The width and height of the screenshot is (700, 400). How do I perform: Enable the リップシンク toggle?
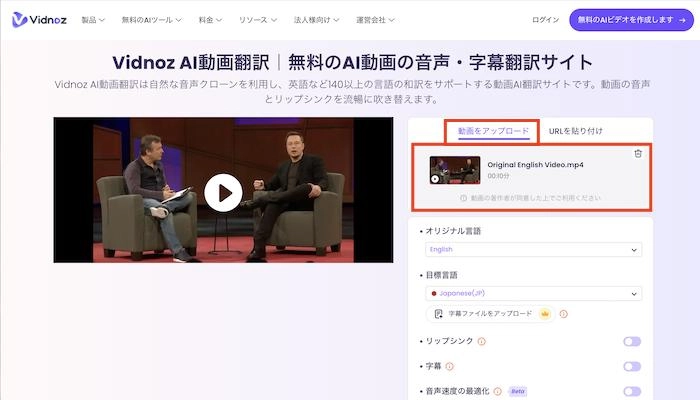(x=631, y=342)
